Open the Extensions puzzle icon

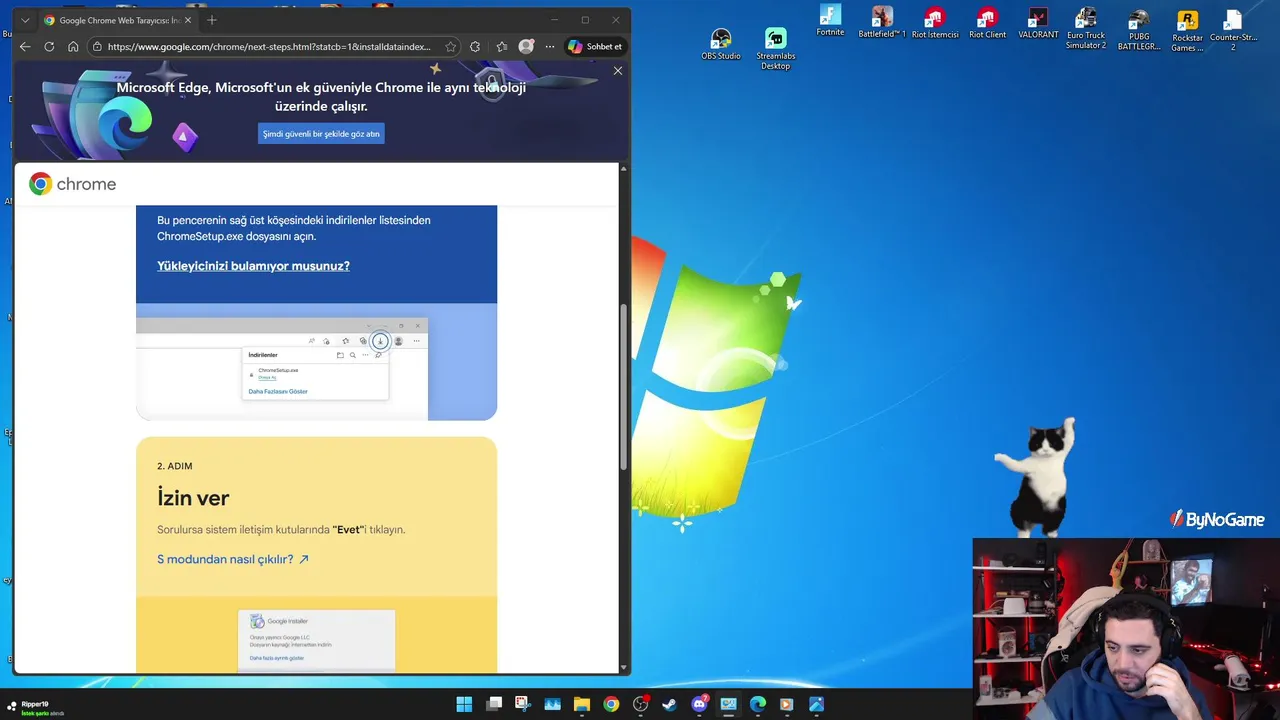pyautogui.click(x=475, y=46)
